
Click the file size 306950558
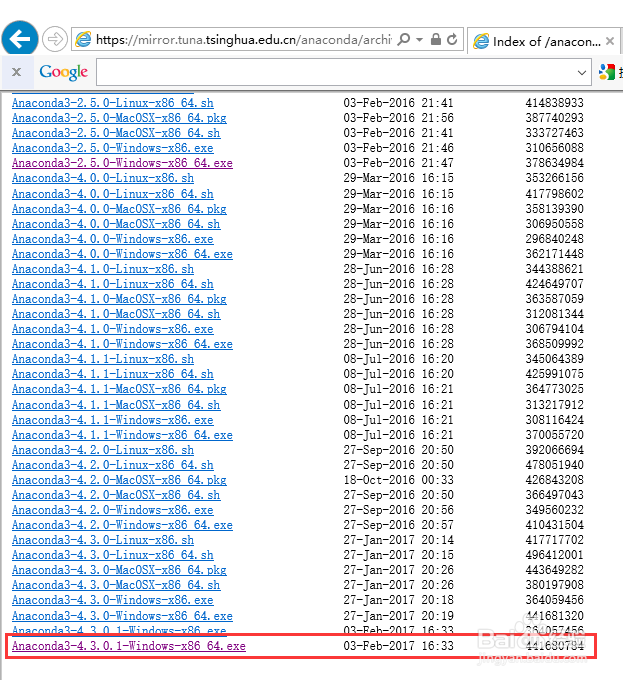(555, 224)
